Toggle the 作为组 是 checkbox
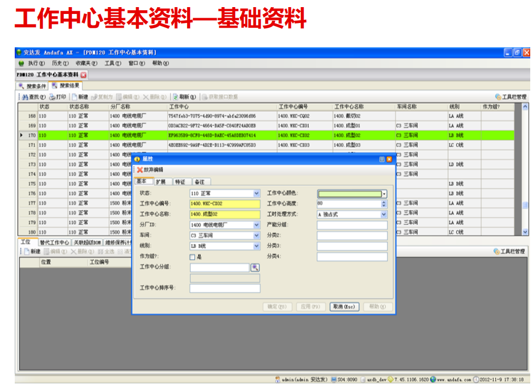532x391 pixels. tap(192, 257)
